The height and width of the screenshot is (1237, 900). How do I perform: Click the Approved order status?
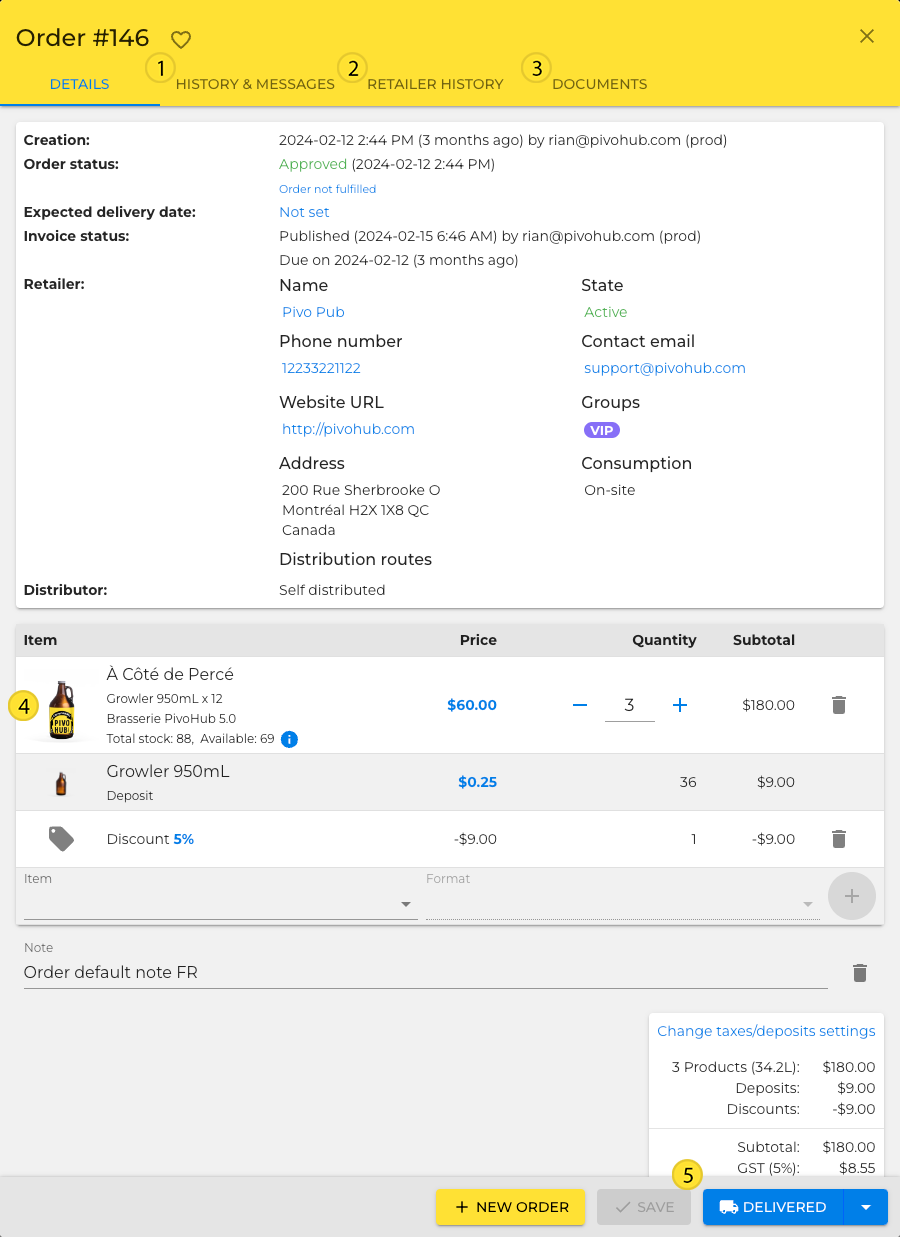(x=313, y=164)
